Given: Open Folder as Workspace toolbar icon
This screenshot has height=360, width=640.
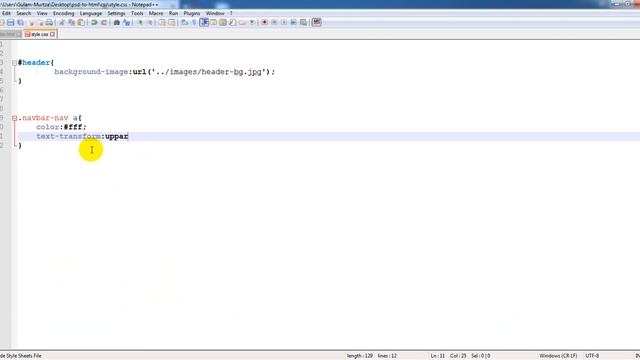Looking at the screenshot, I should click(x=242, y=22).
